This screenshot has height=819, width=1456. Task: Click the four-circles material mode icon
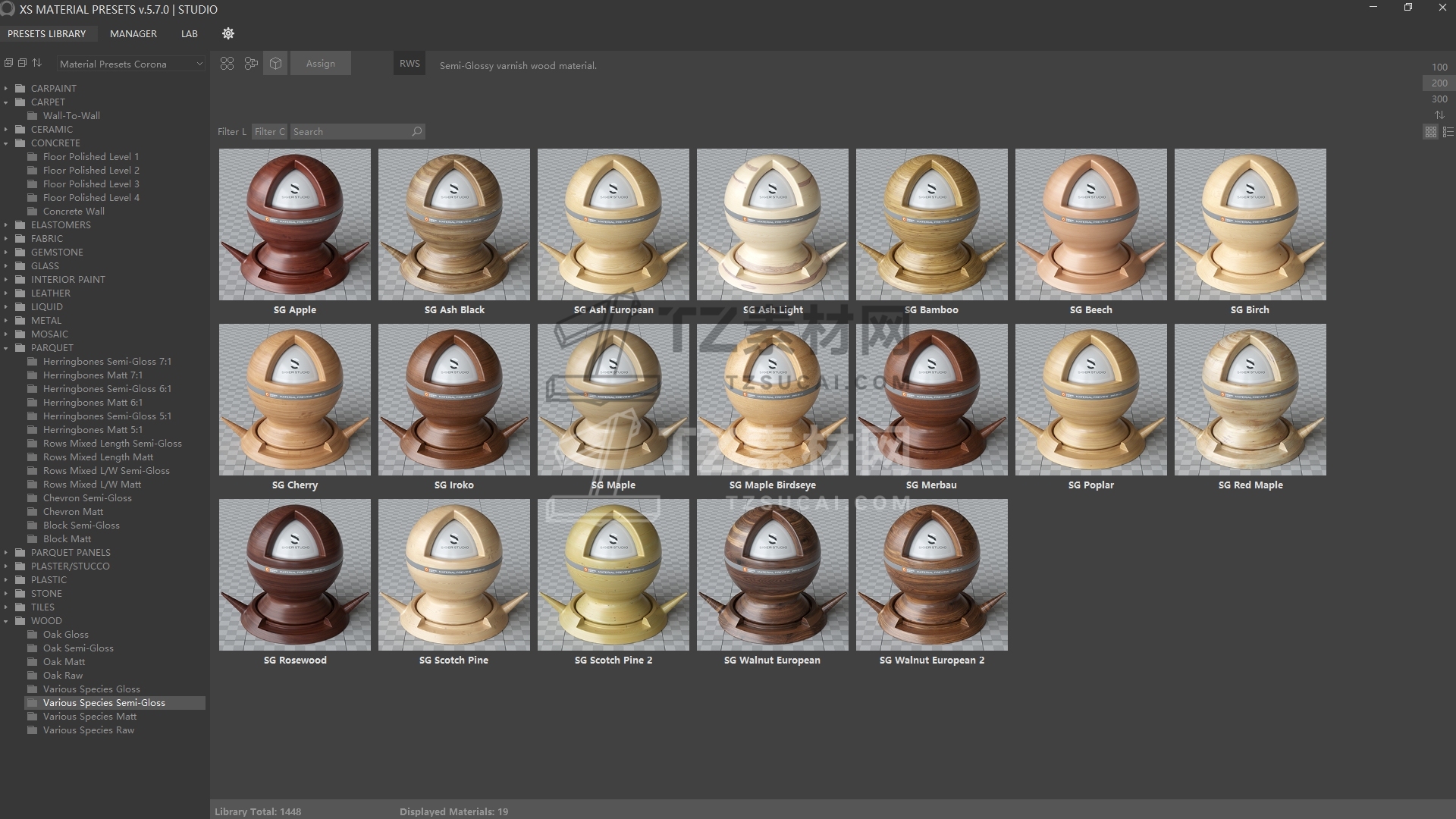point(227,64)
